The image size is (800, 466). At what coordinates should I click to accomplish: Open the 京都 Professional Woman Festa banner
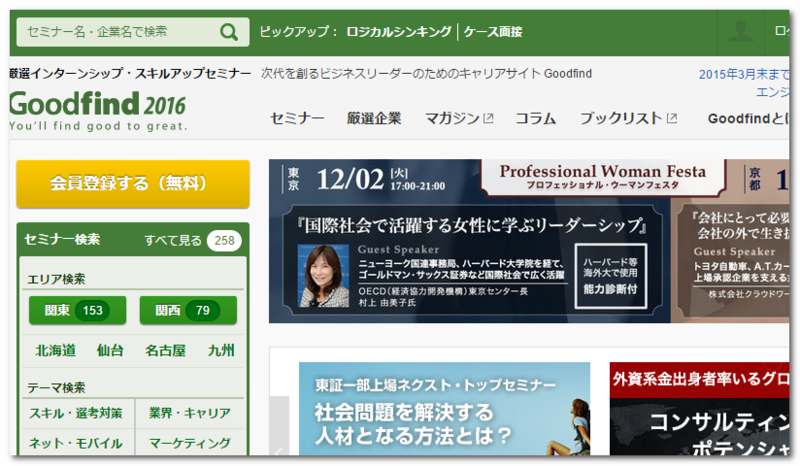coord(730,241)
